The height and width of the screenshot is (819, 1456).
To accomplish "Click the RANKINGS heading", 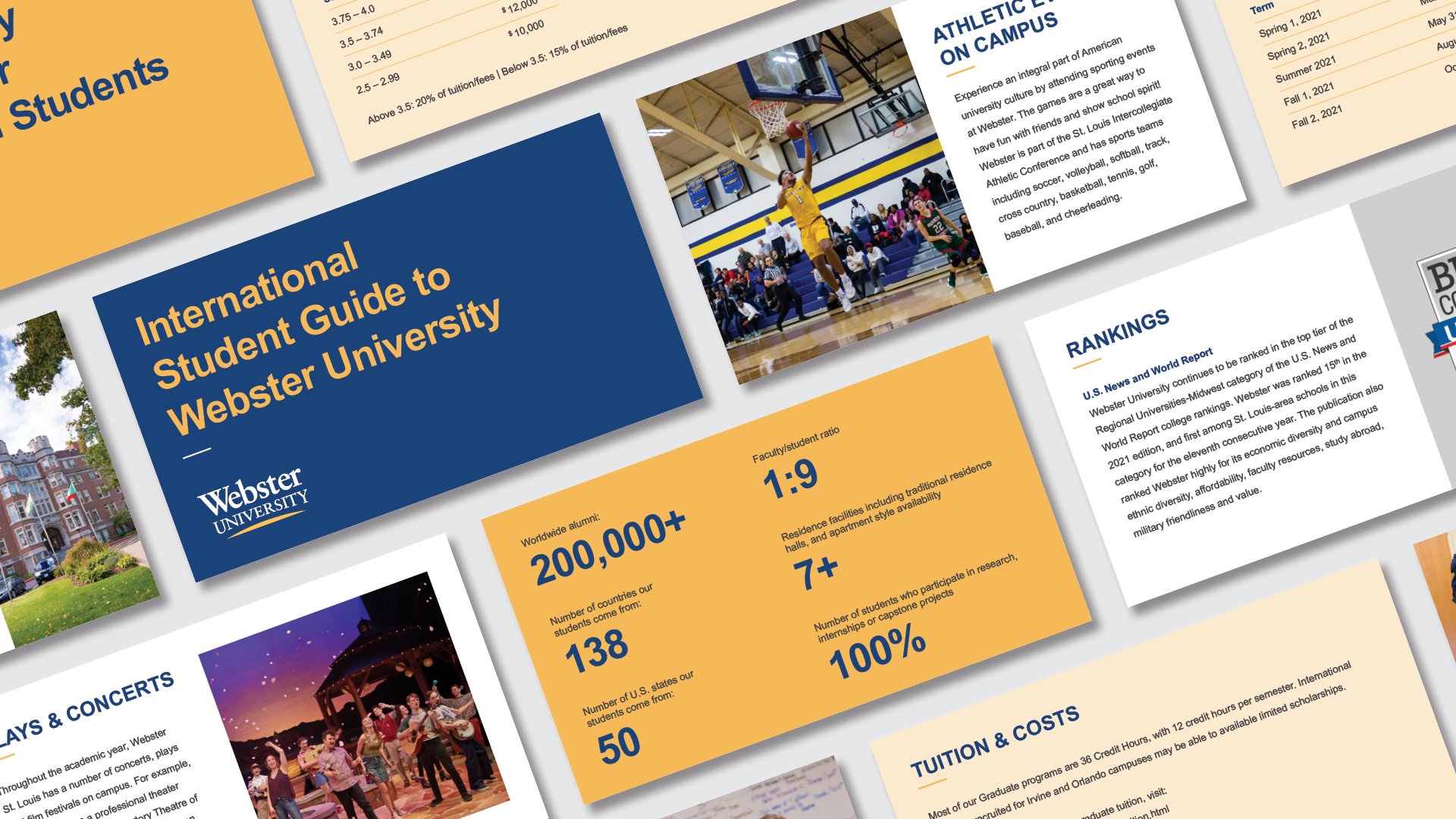I will click(1117, 334).
